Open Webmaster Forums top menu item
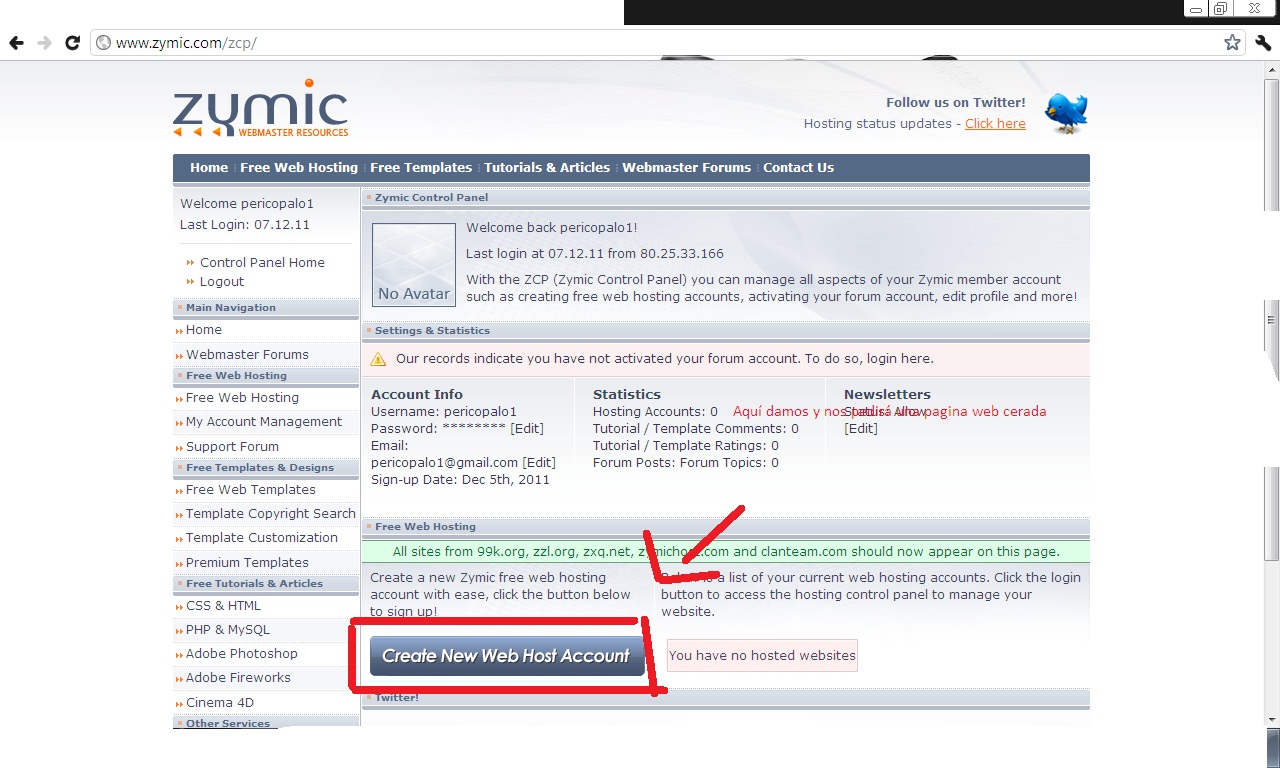The height and width of the screenshot is (768, 1280). (686, 168)
